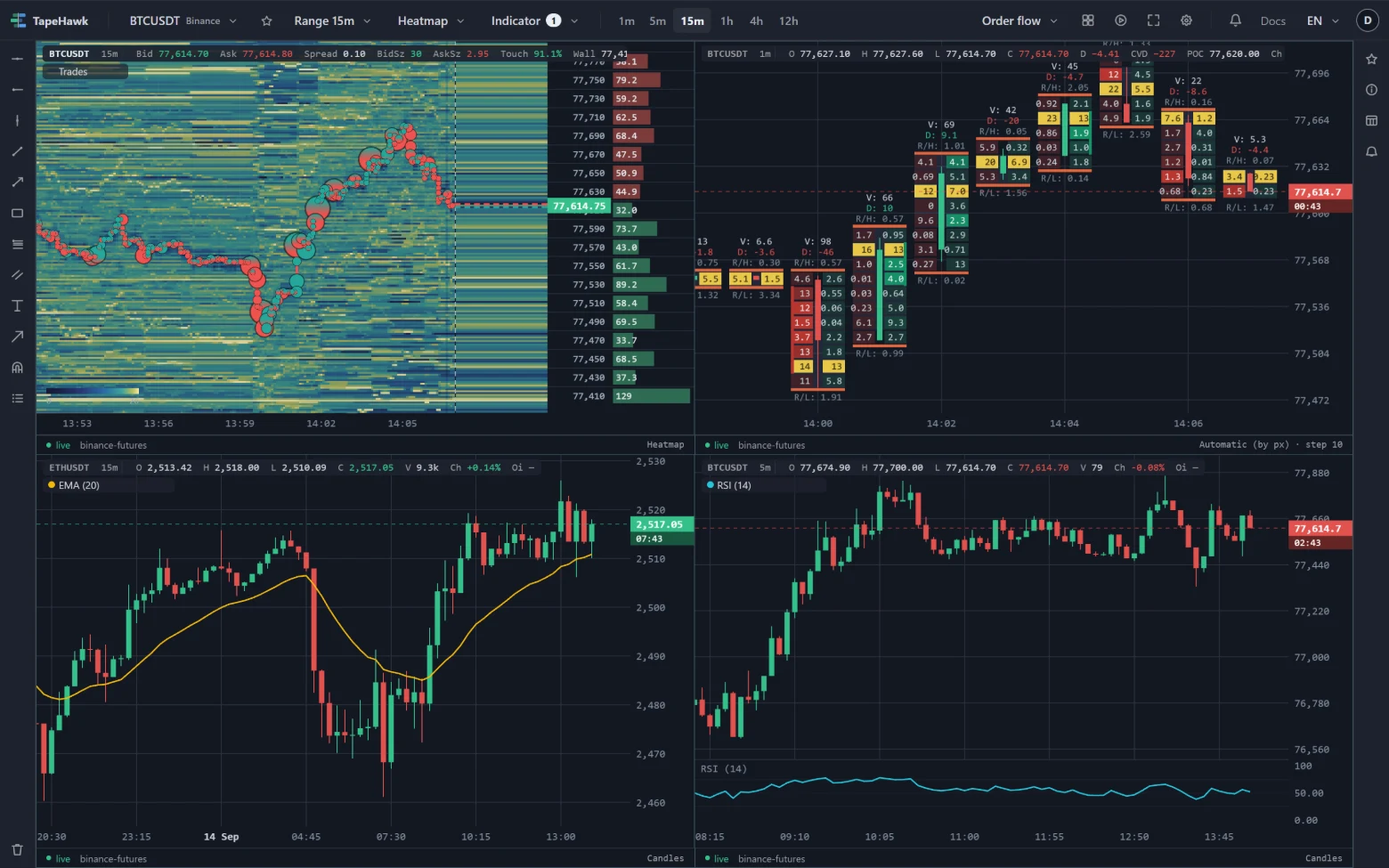The width and height of the screenshot is (1389, 868).
Task: Select the text annotation tool
Action: coord(17,305)
